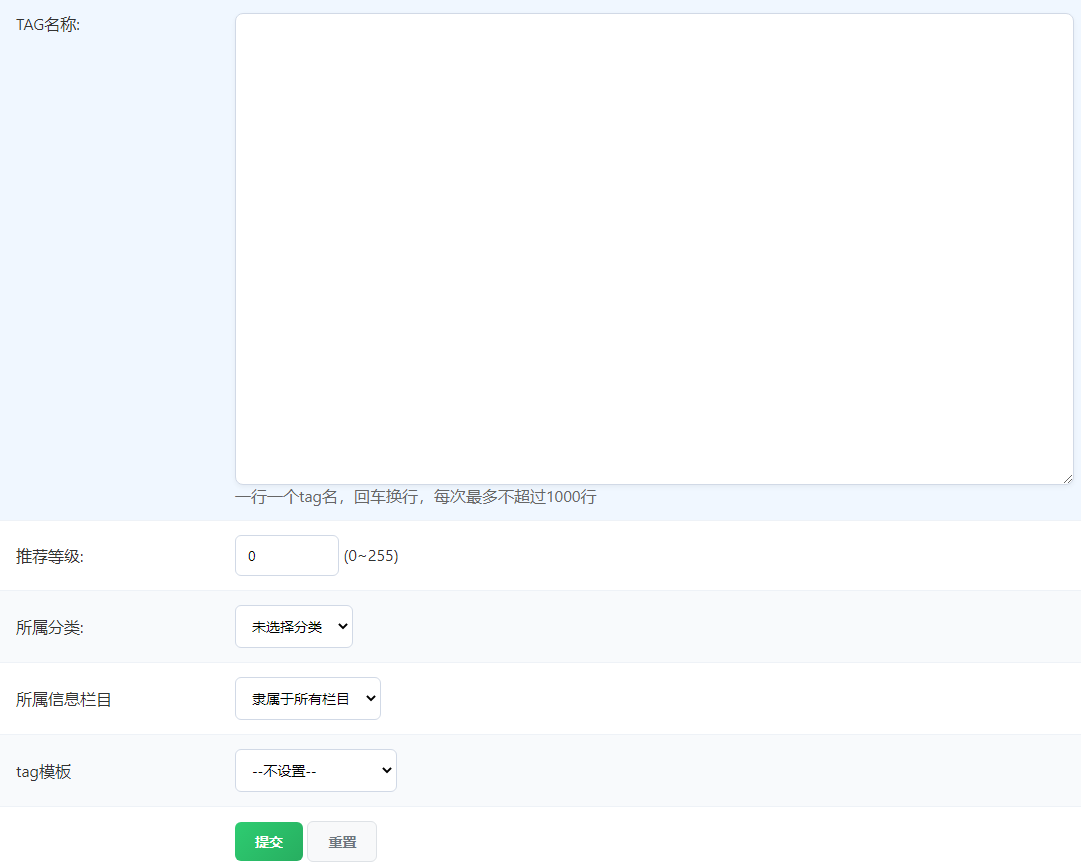This screenshot has height=867, width=1081.
Task: Click the "隶属于所有栏目" selection box
Action: pyautogui.click(x=307, y=698)
